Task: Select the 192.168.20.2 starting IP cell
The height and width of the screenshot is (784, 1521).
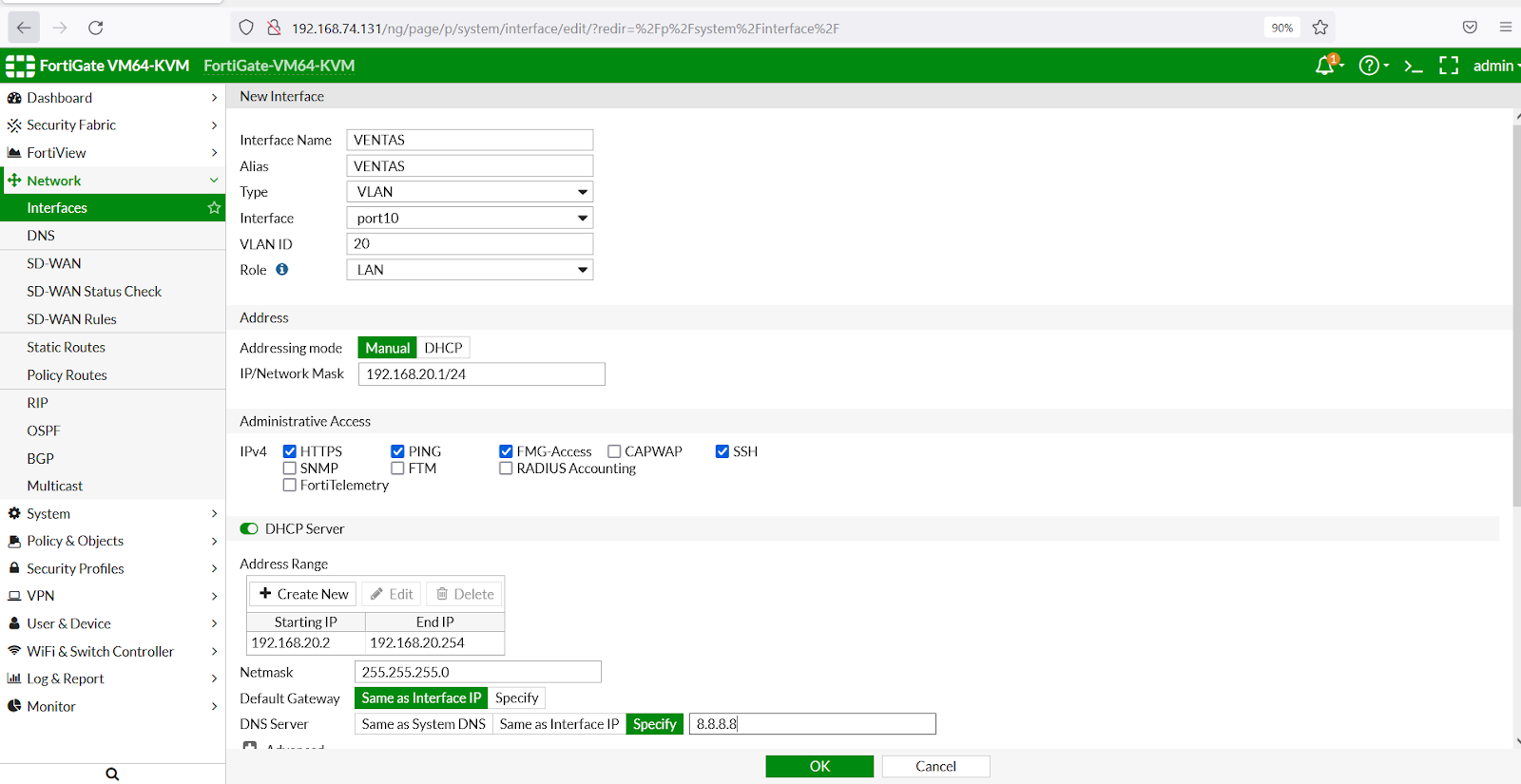Action: (x=305, y=643)
